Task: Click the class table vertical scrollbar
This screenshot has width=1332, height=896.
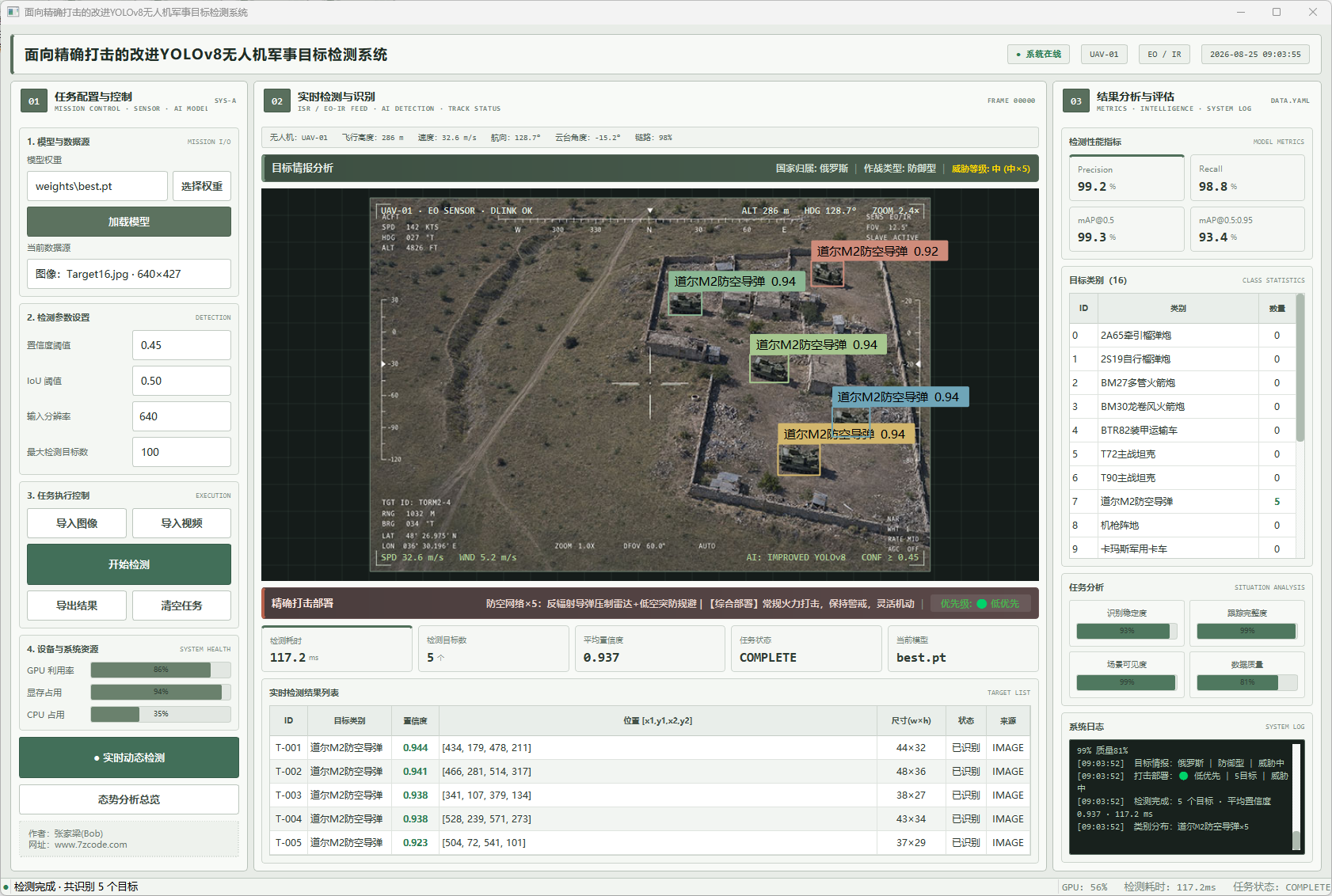Action: [x=1300, y=368]
